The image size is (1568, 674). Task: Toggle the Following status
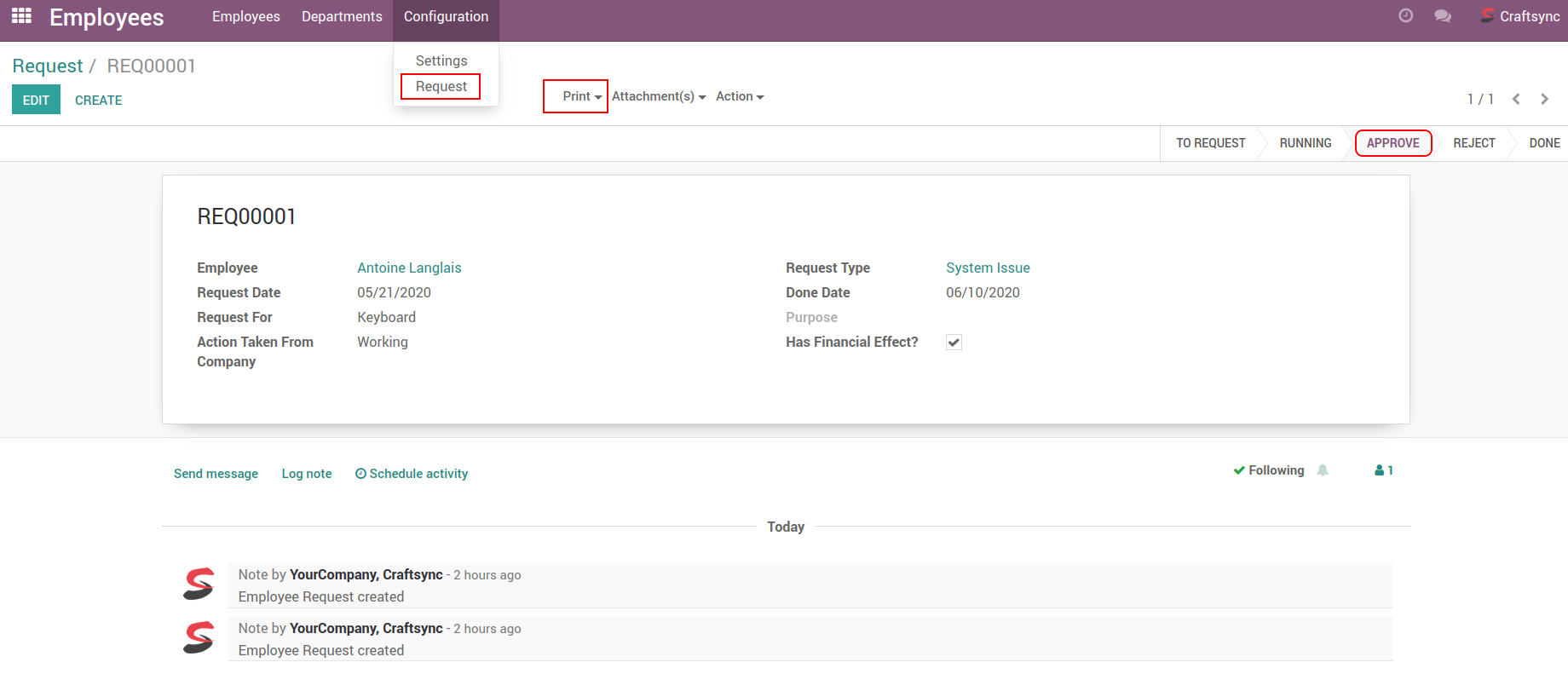pos(1268,470)
